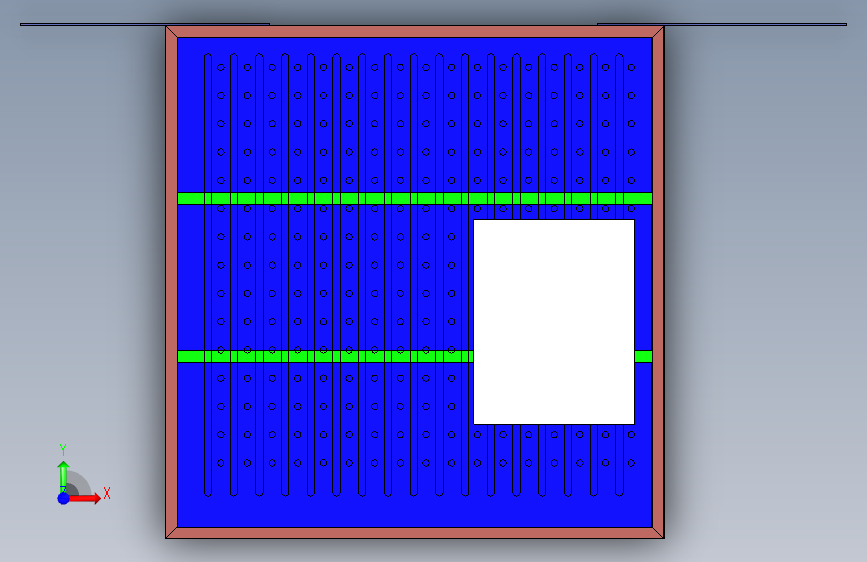This screenshot has height=562, width=867.
Task: Select the upper green horizontal bar
Action: [415, 199]
